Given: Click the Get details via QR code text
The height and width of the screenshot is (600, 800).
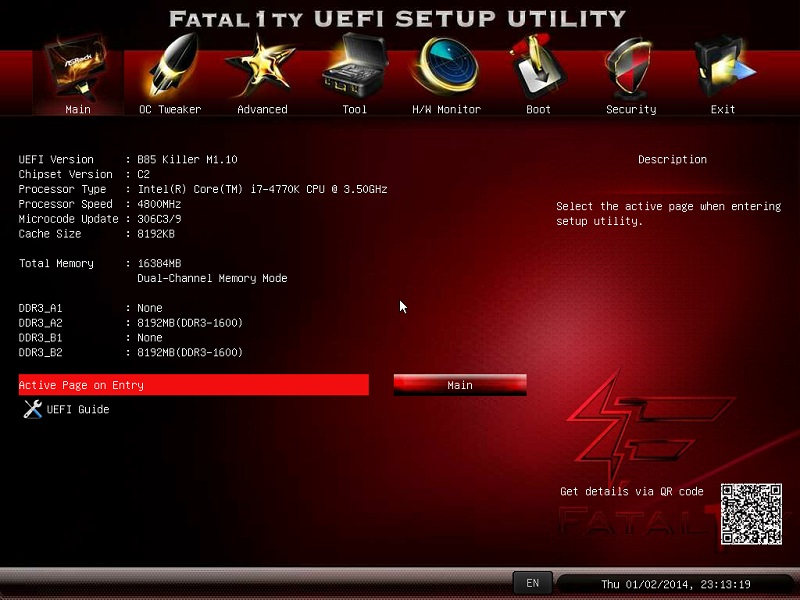Looking at the screenshot, I should tap(632, 491).
